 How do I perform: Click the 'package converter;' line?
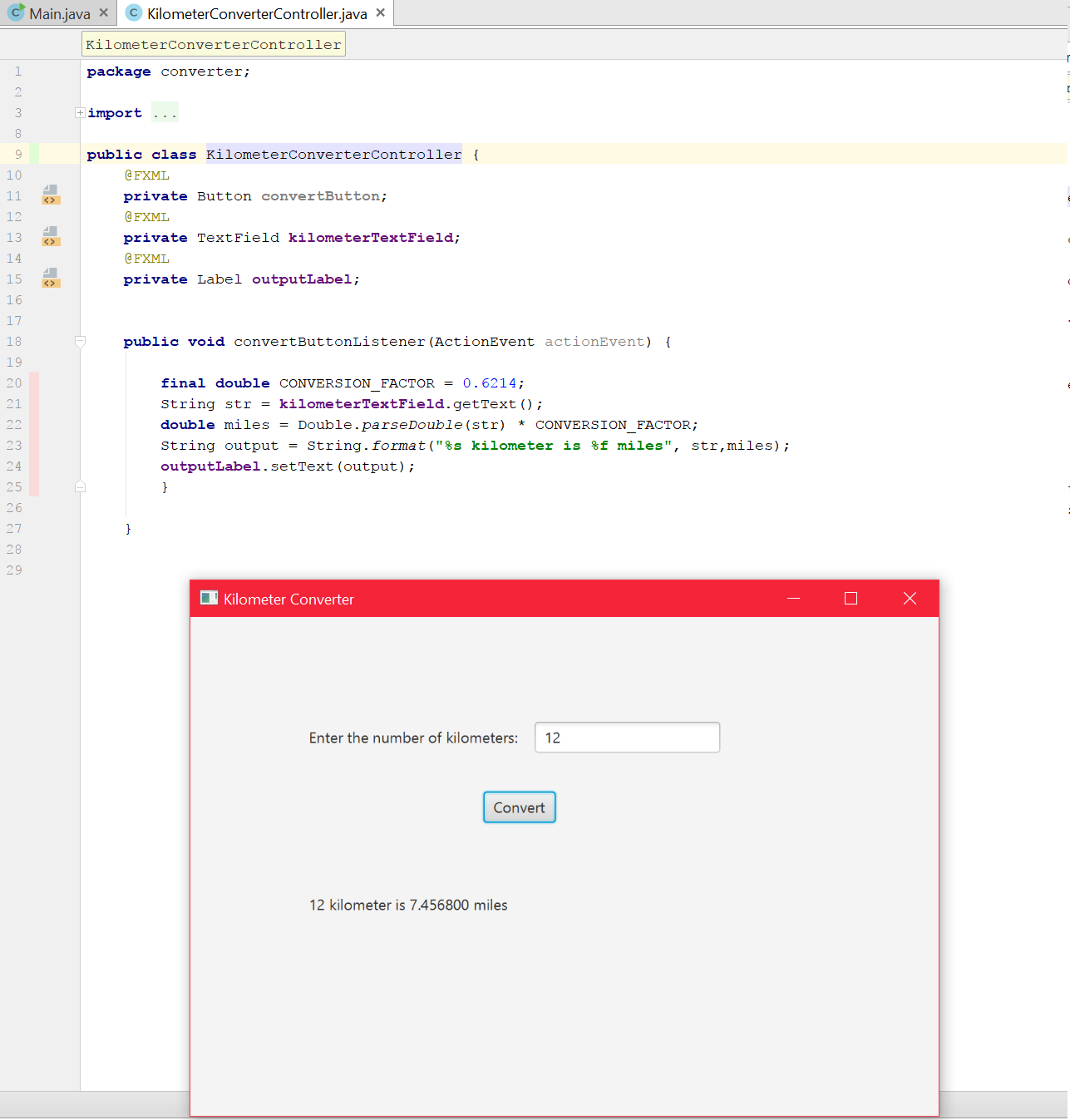(x=168, y=72)
